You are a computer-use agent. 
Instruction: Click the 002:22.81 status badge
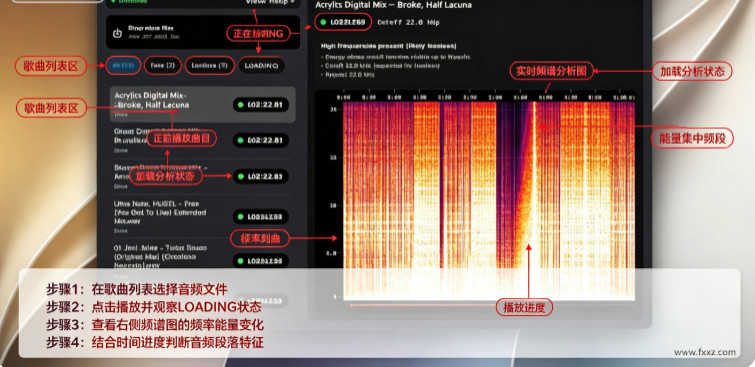point(260,140)
